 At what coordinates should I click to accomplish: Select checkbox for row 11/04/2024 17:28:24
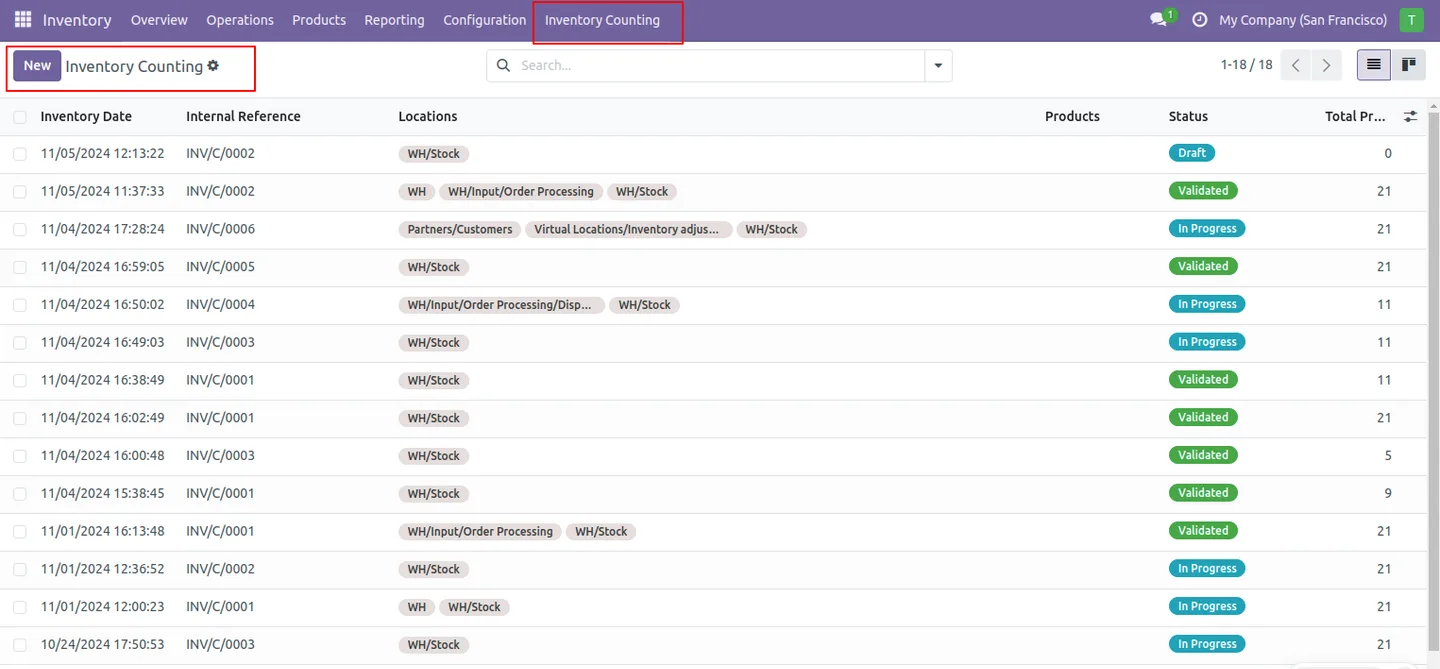pyautogui.click(x=20, y=230)
